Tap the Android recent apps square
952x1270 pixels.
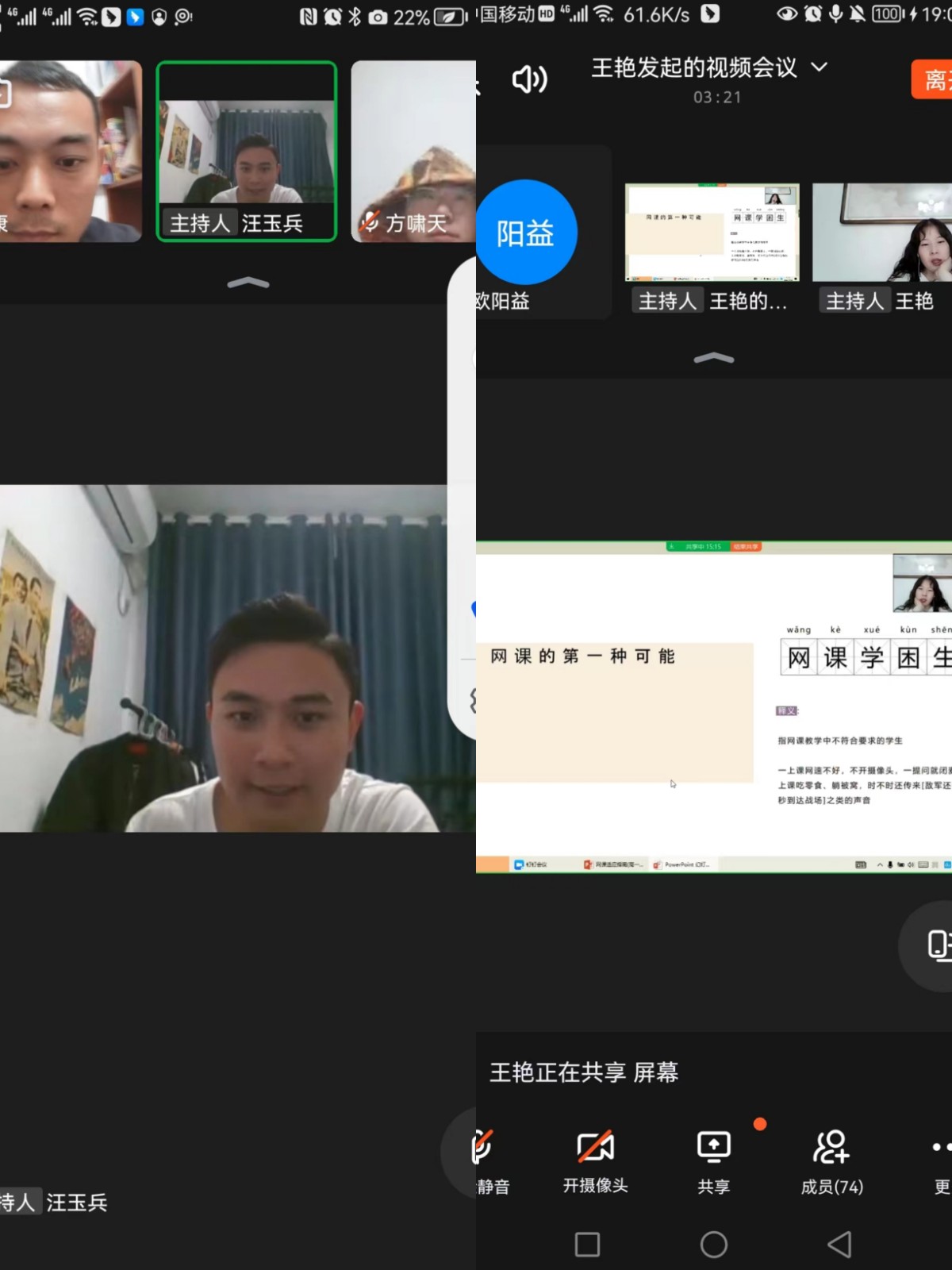[587, 1244]
